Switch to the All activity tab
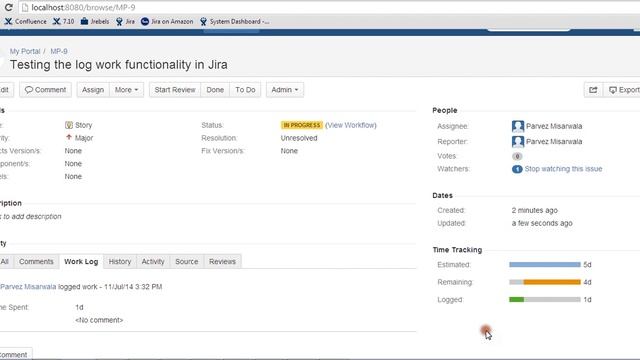 point(5,262)
